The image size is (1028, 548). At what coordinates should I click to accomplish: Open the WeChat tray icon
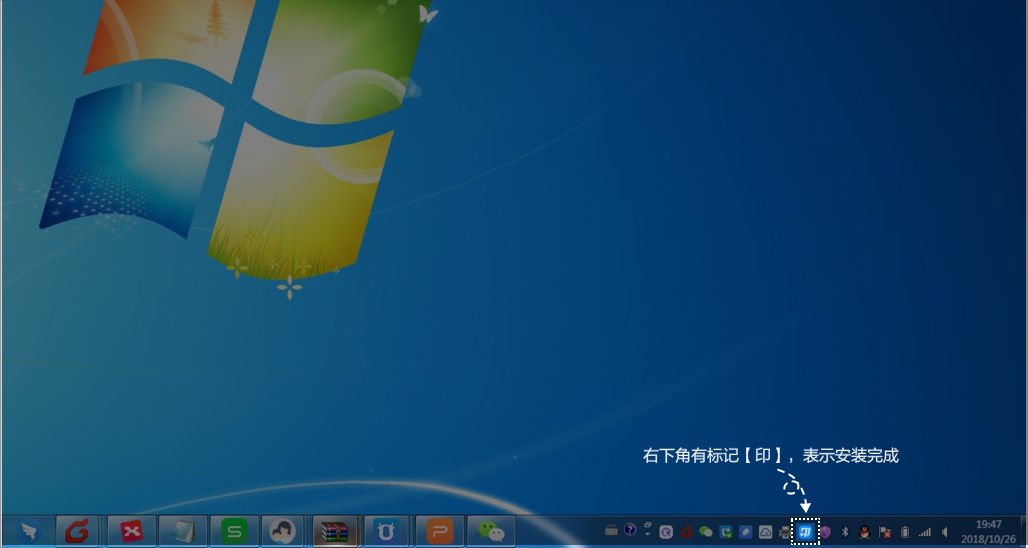[705, 532]
